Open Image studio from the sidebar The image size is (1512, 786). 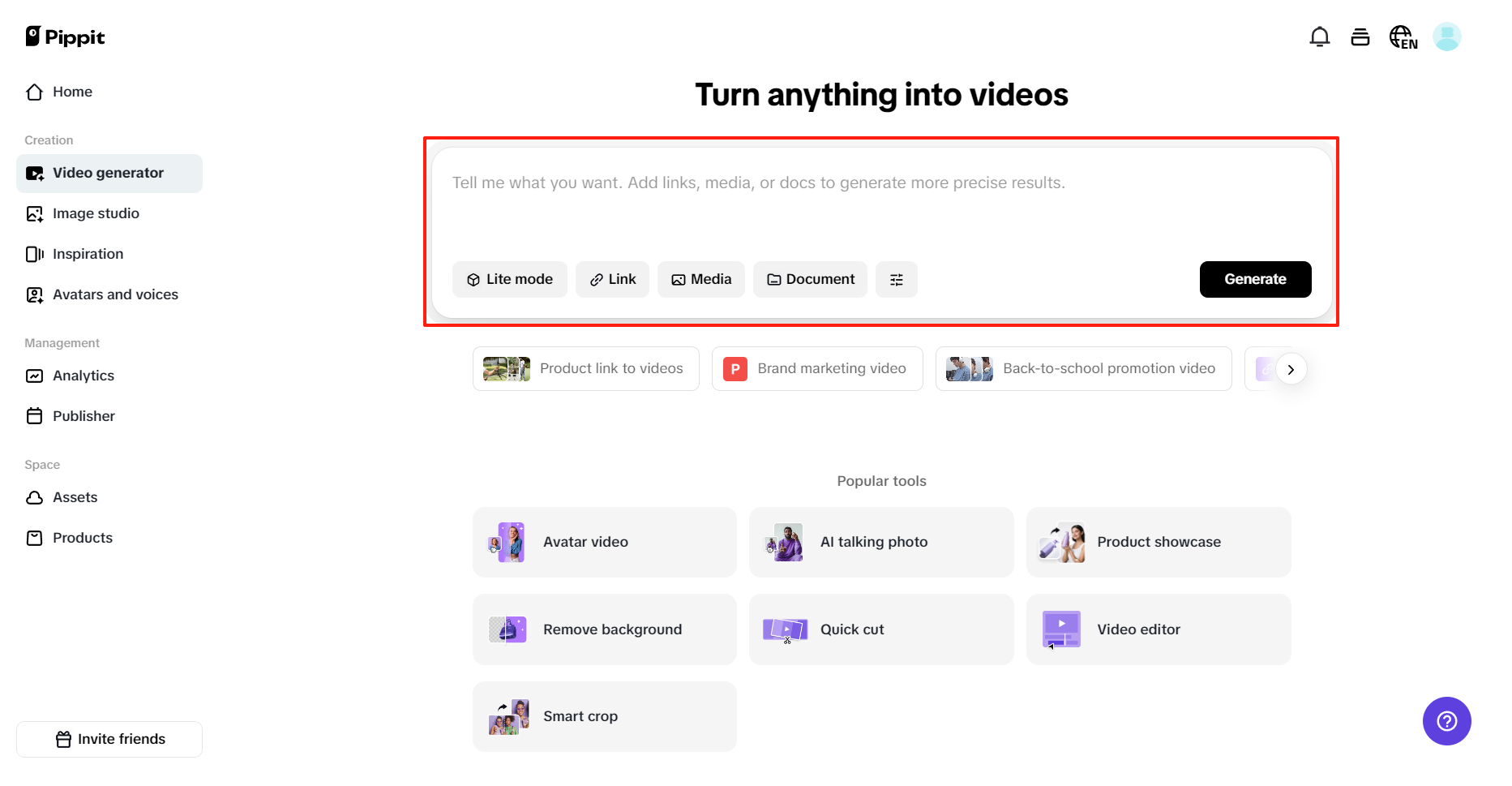[95, 213]
